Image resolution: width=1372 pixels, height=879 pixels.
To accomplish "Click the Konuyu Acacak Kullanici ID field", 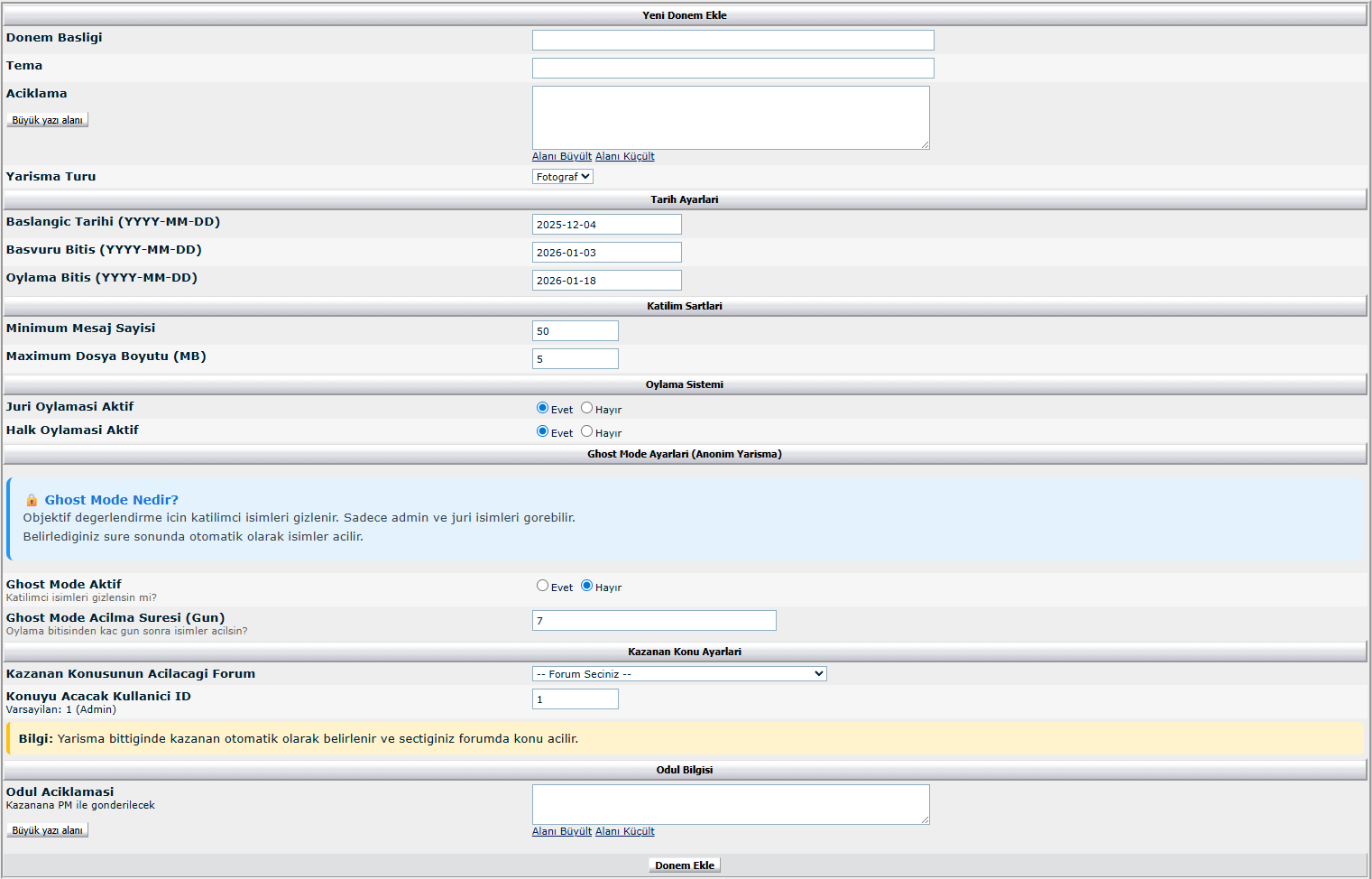I will [575, 699].
